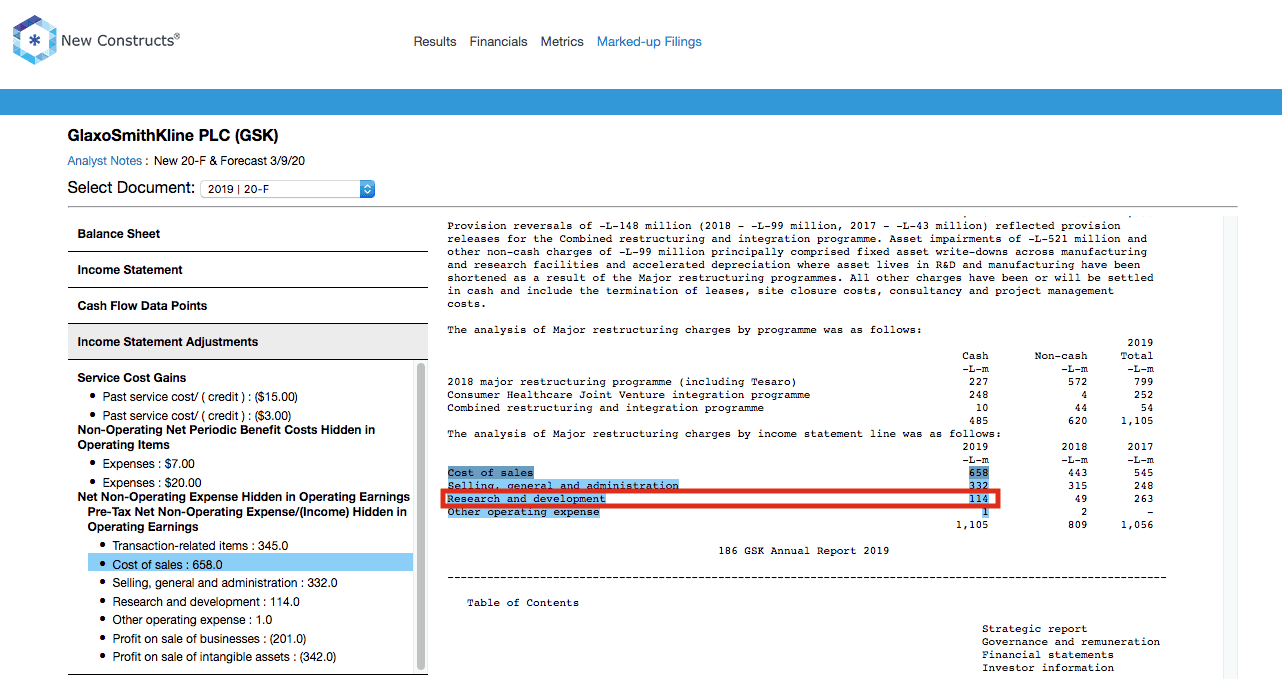
Task: Click the Service Cost Gains heading
Action: point(132,378)
